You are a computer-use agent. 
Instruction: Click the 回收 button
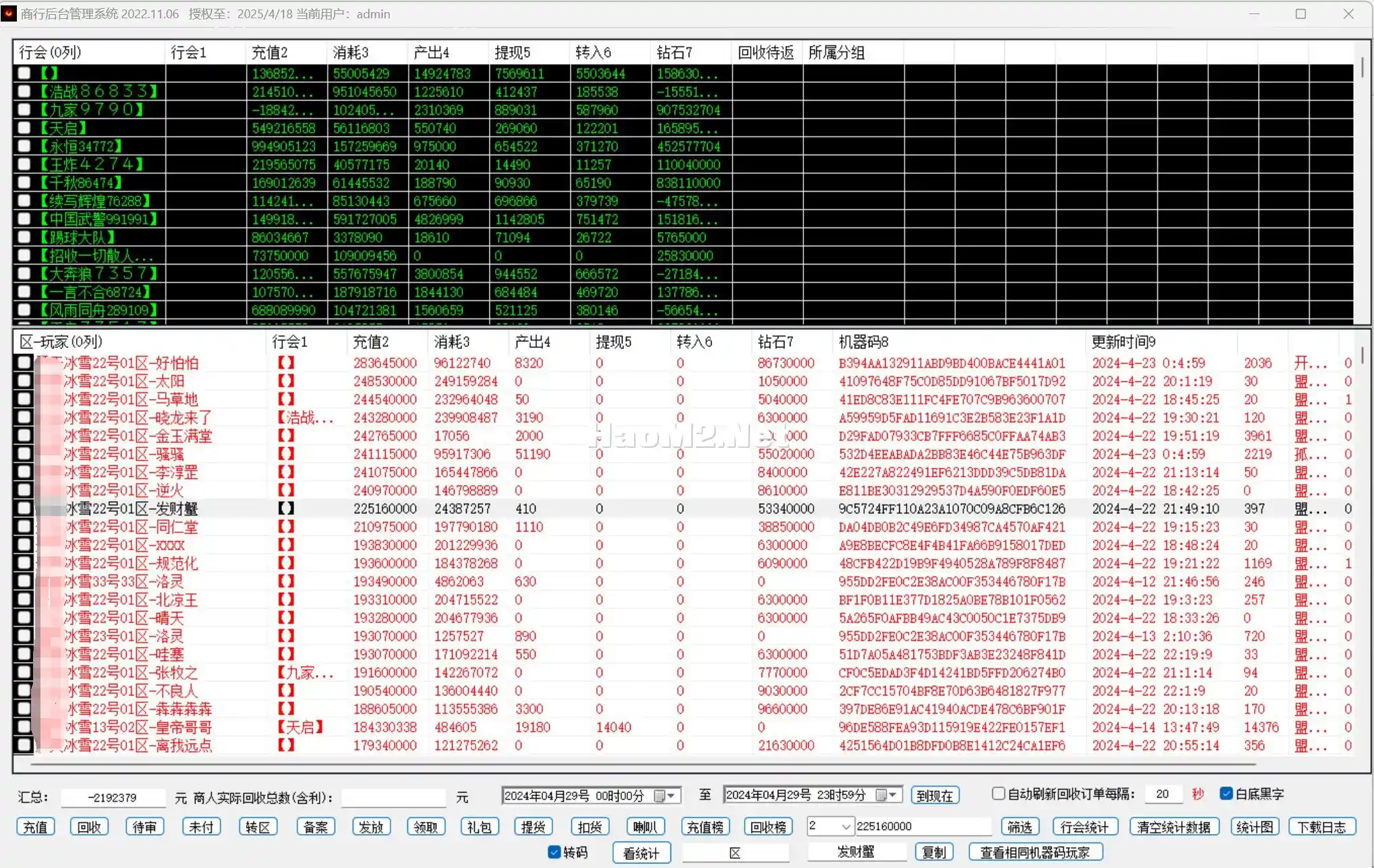[x=89, y=827]
